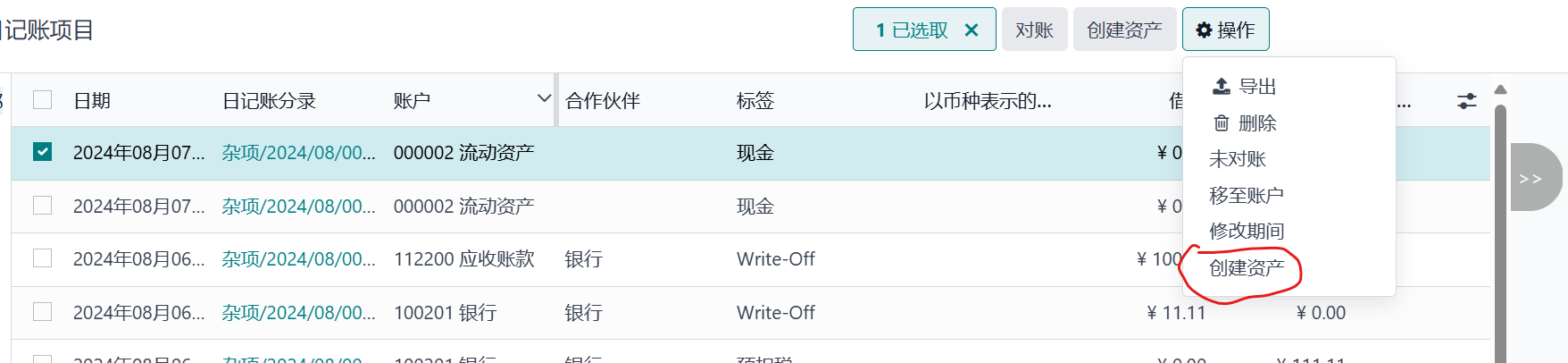1568x363 pixels.
Task: Click the trash delete icon in menu
Action: tap(1221, 123)
